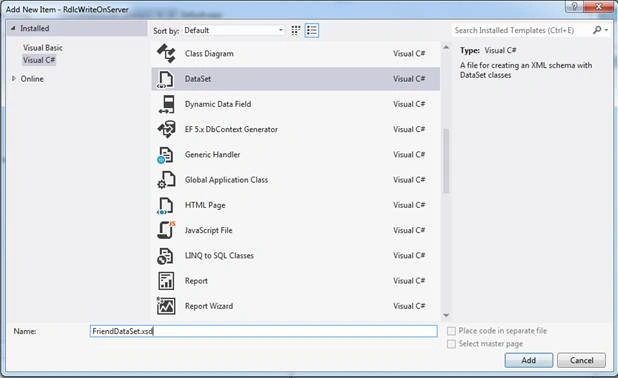Click the DataSet description text
618x378 pixels.
(x=526, y=70)
